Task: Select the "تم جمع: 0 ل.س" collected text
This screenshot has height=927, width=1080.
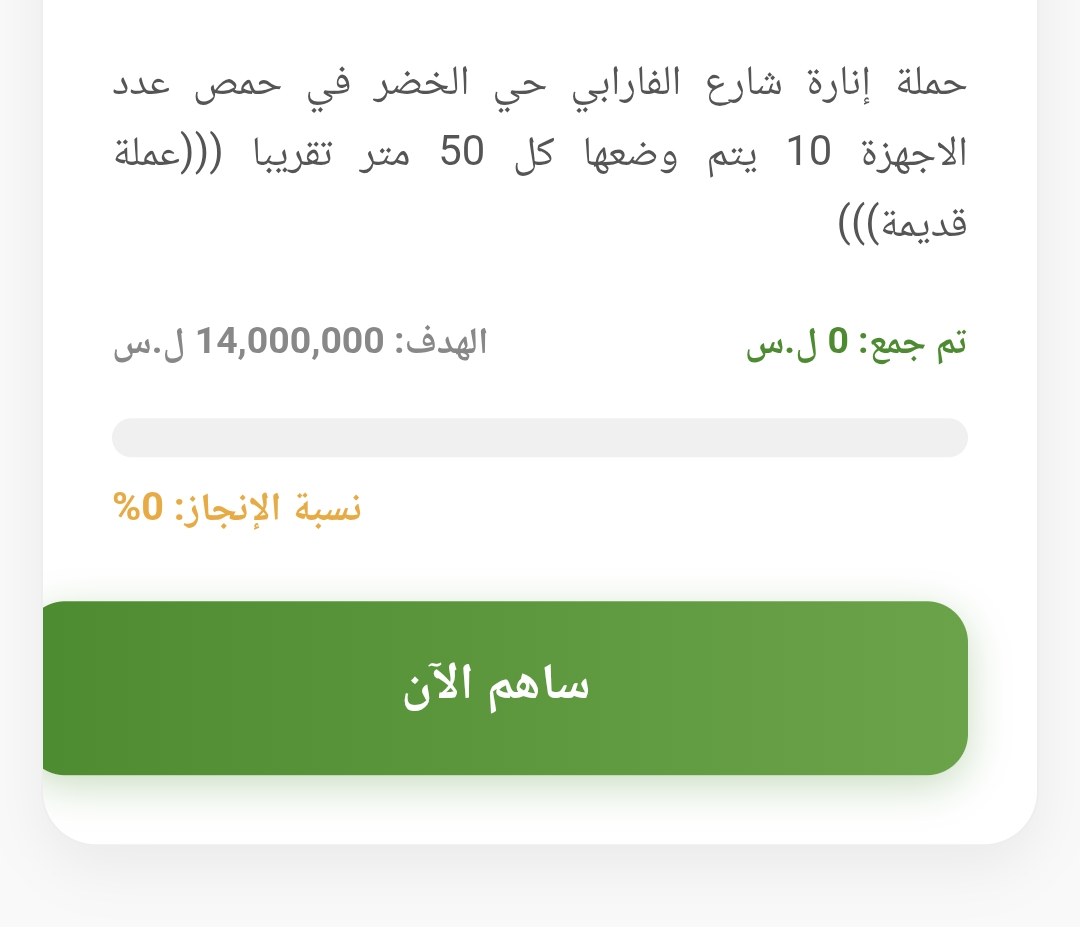Action: pyautogui.click(x=856, y=343)
